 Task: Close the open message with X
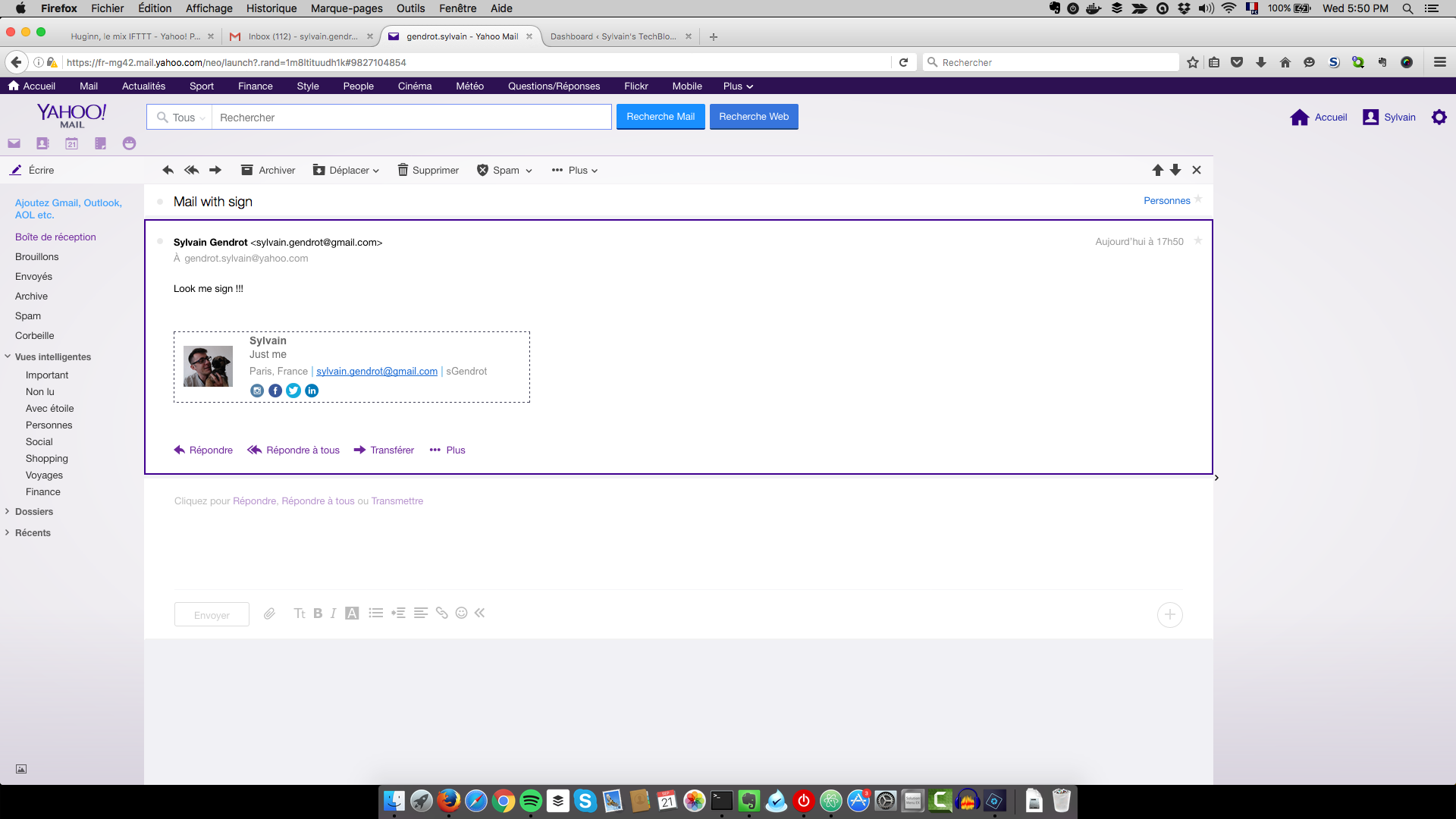[1197, 170]
